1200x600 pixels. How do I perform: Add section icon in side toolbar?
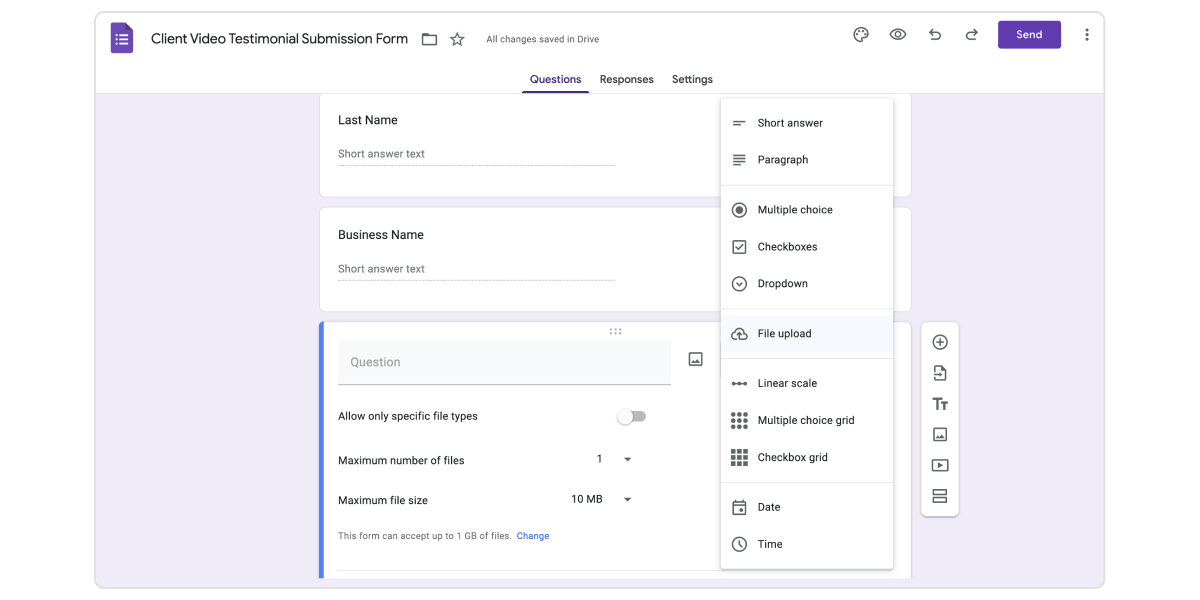coord(940,497)
